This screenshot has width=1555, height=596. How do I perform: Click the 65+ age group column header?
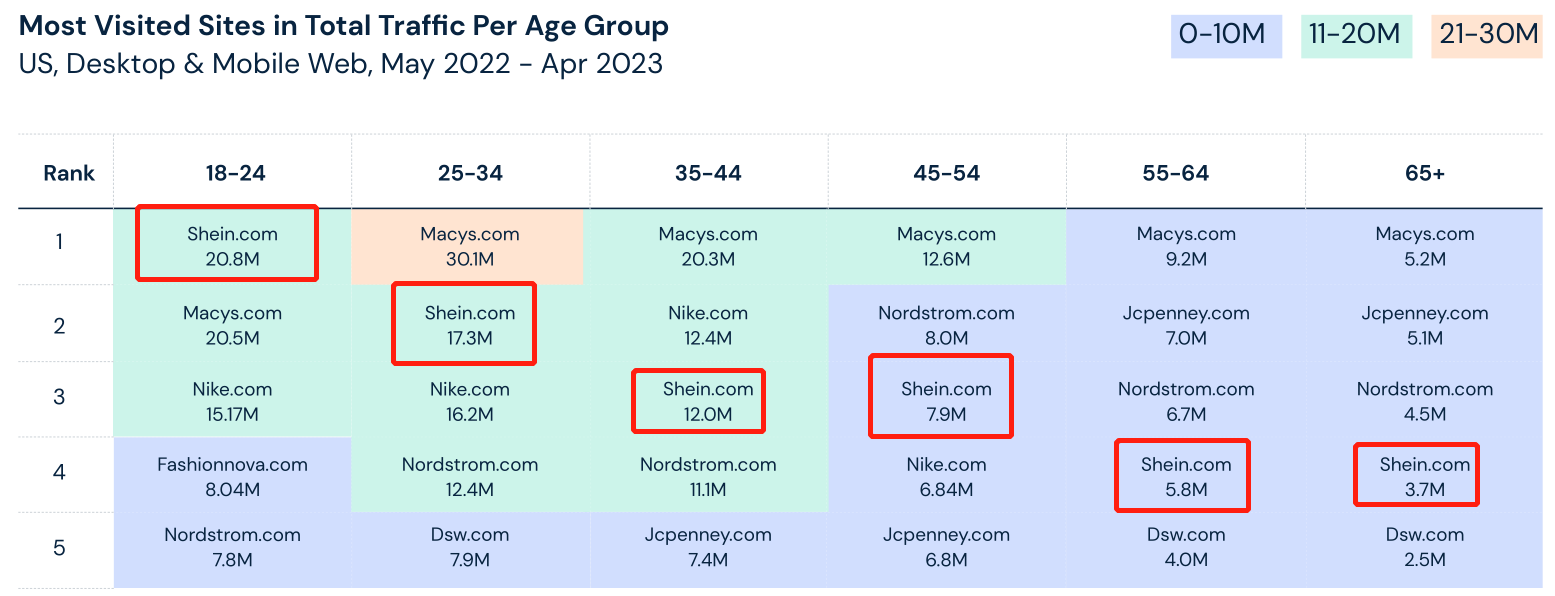(x=1424, y=173)
